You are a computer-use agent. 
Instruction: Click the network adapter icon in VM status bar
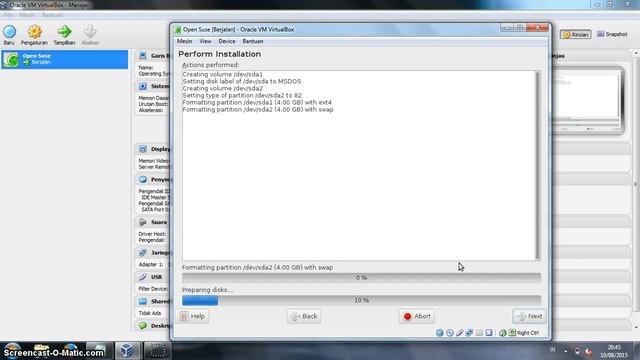click(x=469, y=333)
